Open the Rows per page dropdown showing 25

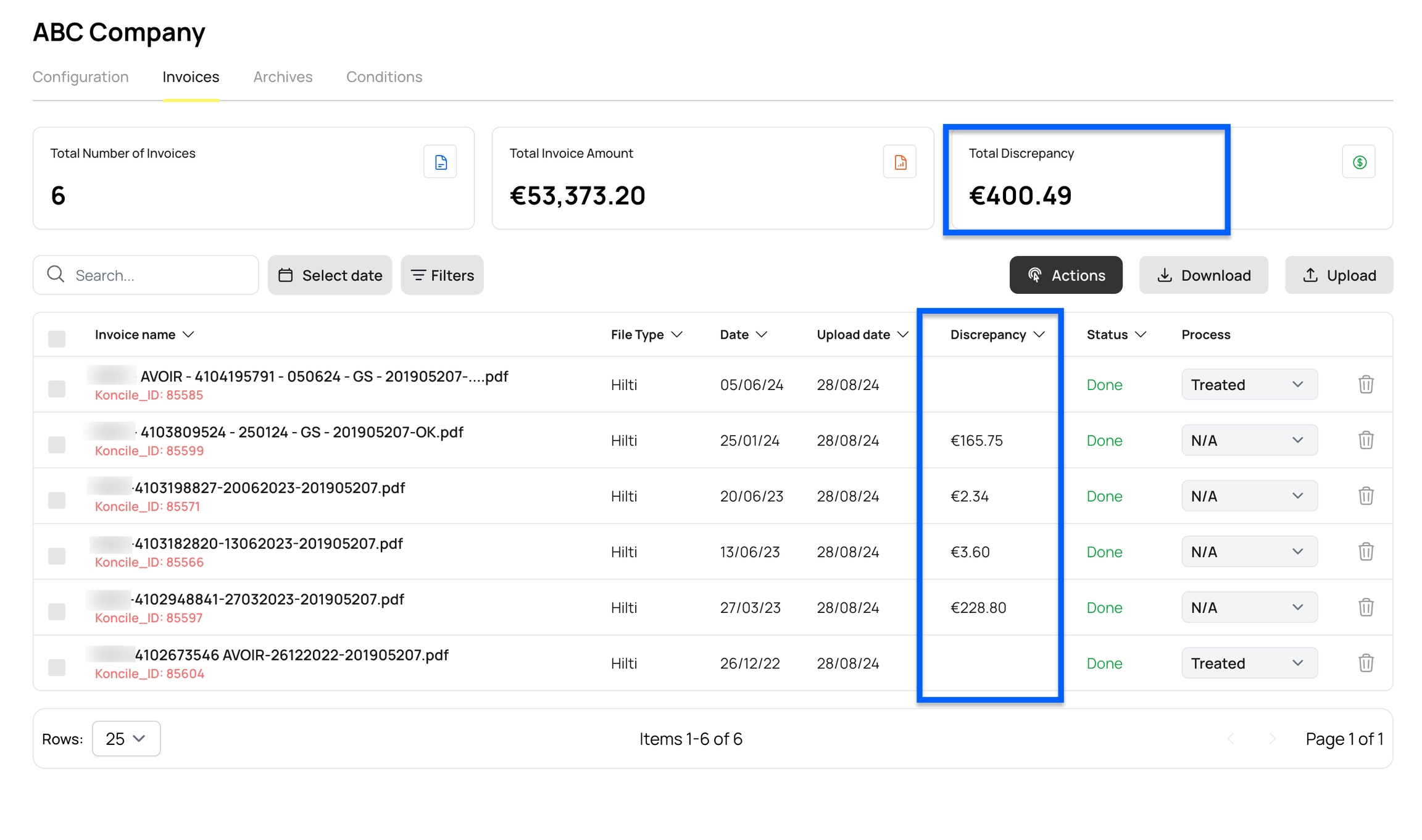coord(126,739)
